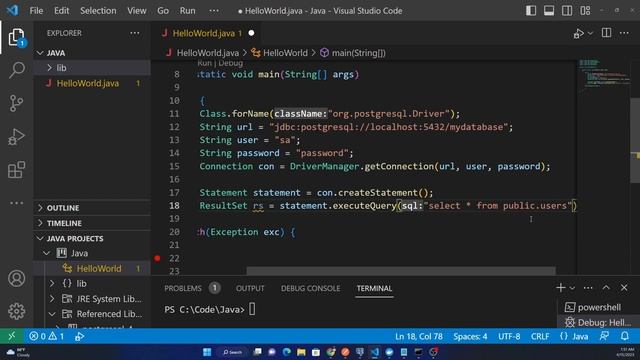This screenshot has height=360, width=640.
Task: Show errors and warnings count in status bar
Action: [x=47, y=336]
